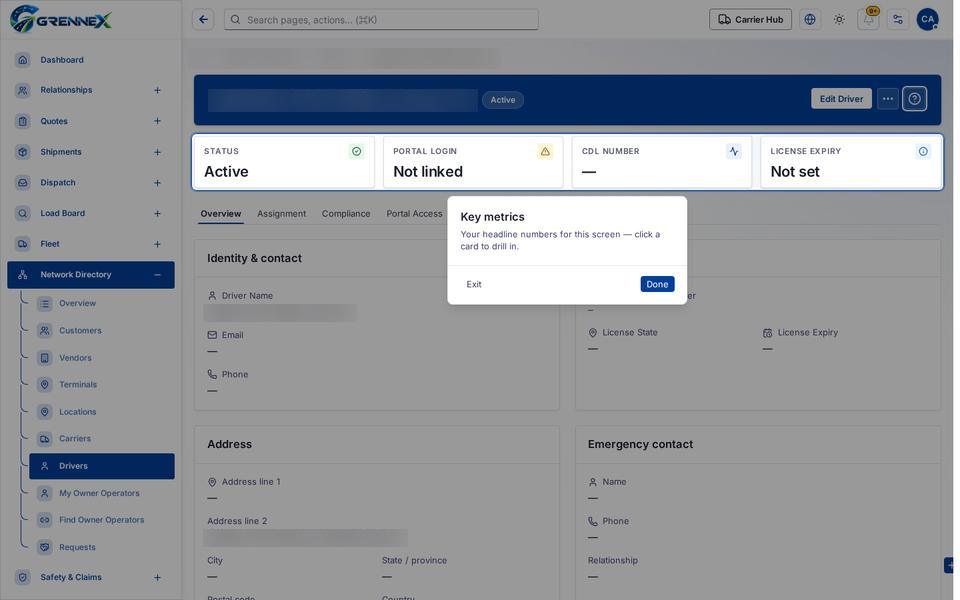960x600 pixels.
Task: Open the Dashboard page
Action: coord(62,59)
